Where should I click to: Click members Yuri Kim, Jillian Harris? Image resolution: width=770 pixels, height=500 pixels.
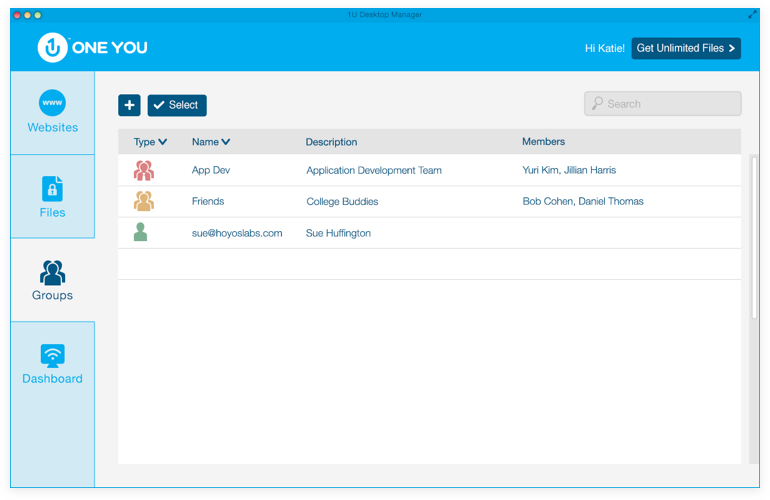click(x=569, y=170)
